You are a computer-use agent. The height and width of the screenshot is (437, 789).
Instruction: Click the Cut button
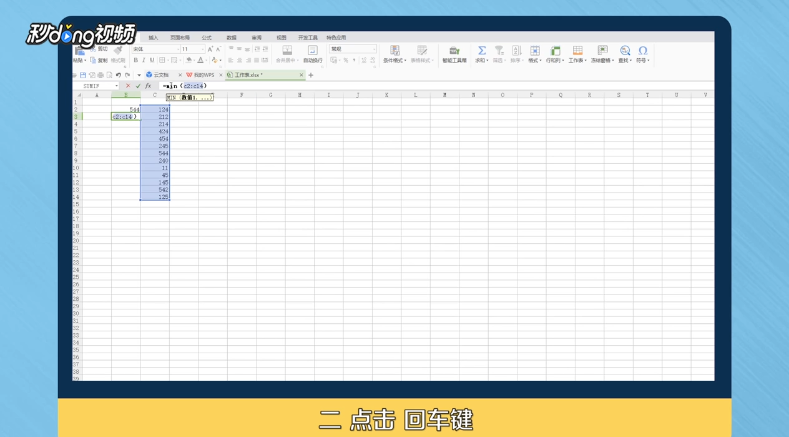click(x=100, y=49)
